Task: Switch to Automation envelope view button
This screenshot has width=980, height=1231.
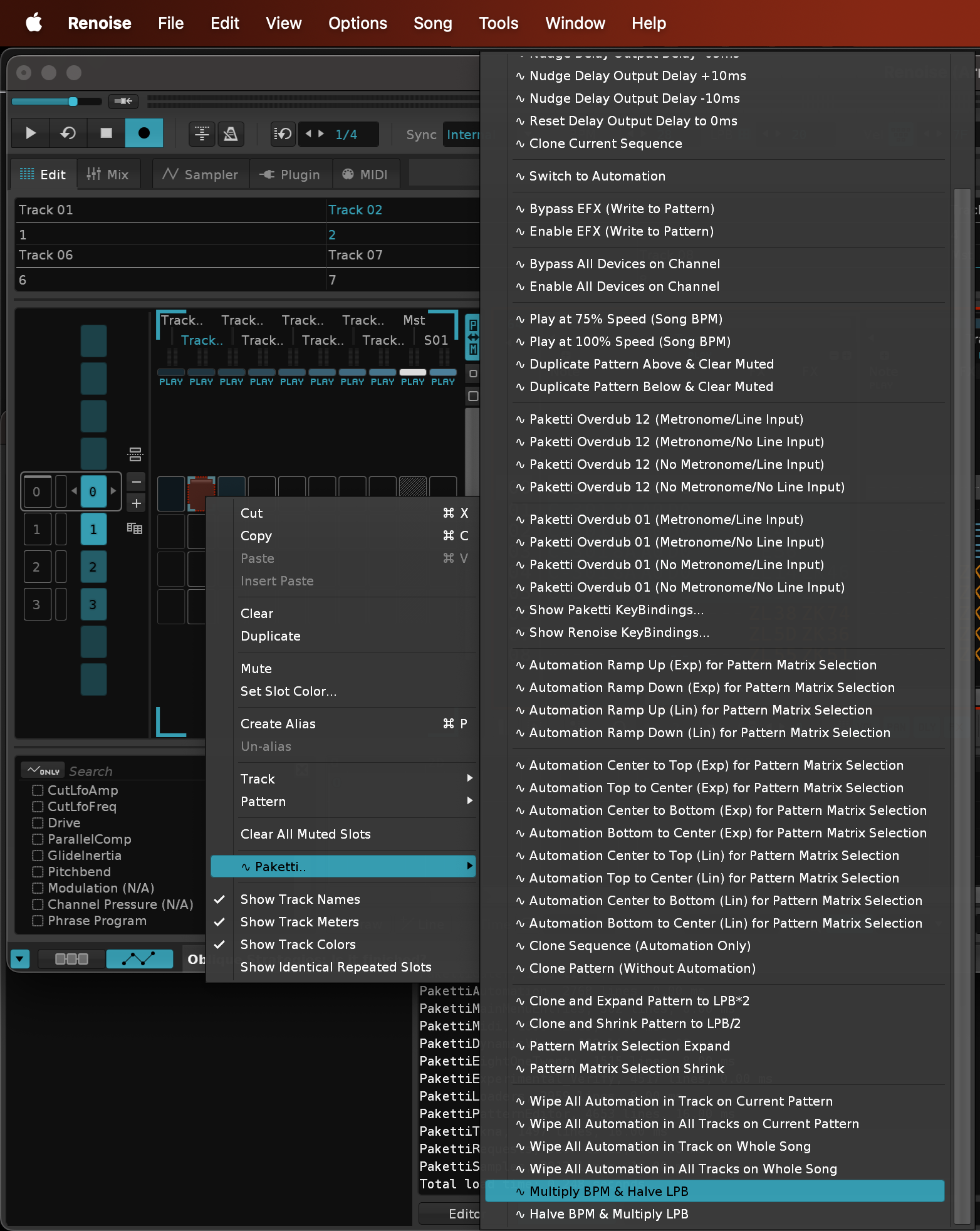Action: coord(139,959)
